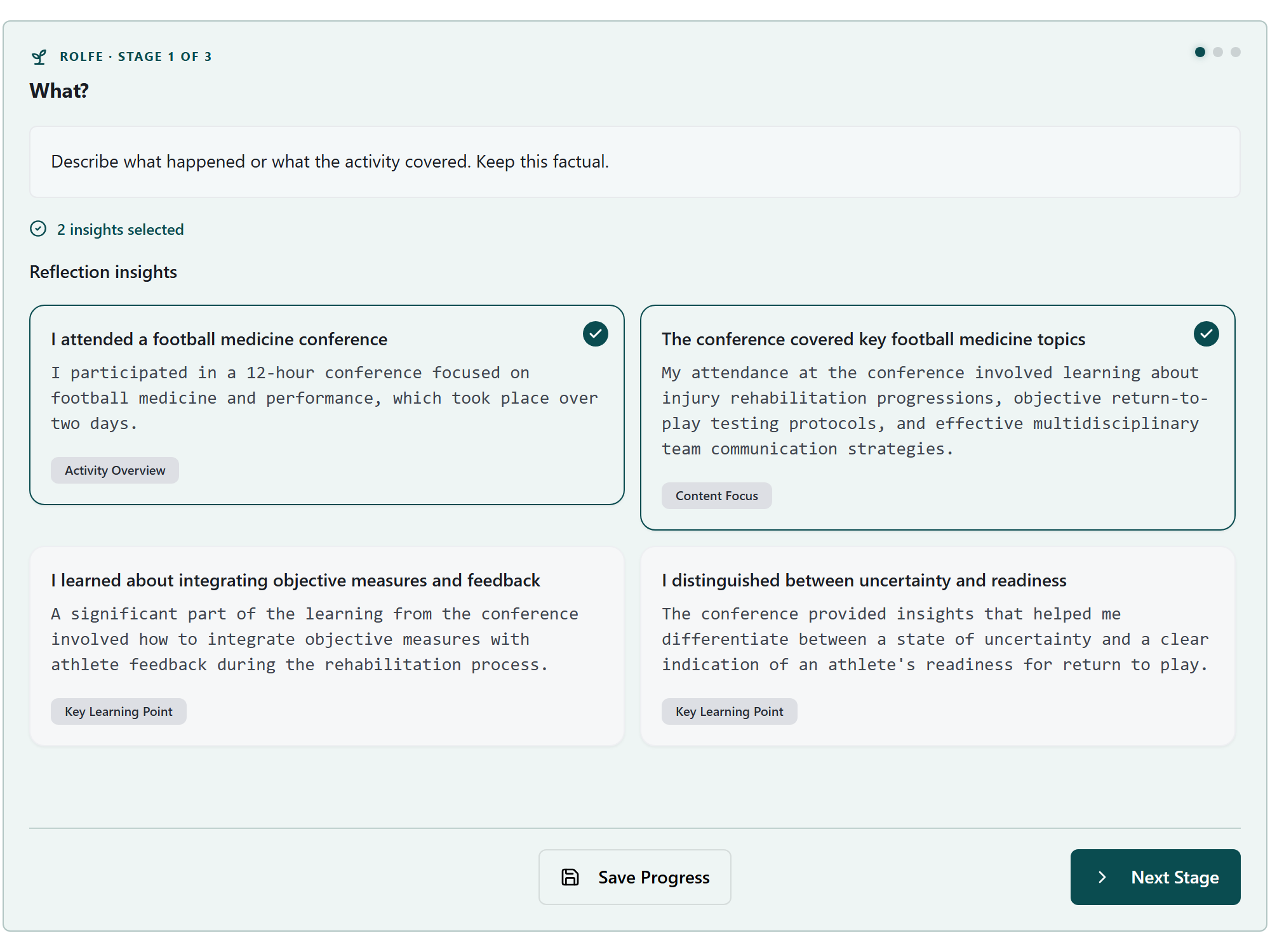Uncheck the football medicine conference card checkmark
The image size is (1270, 952).
[595, 334]
